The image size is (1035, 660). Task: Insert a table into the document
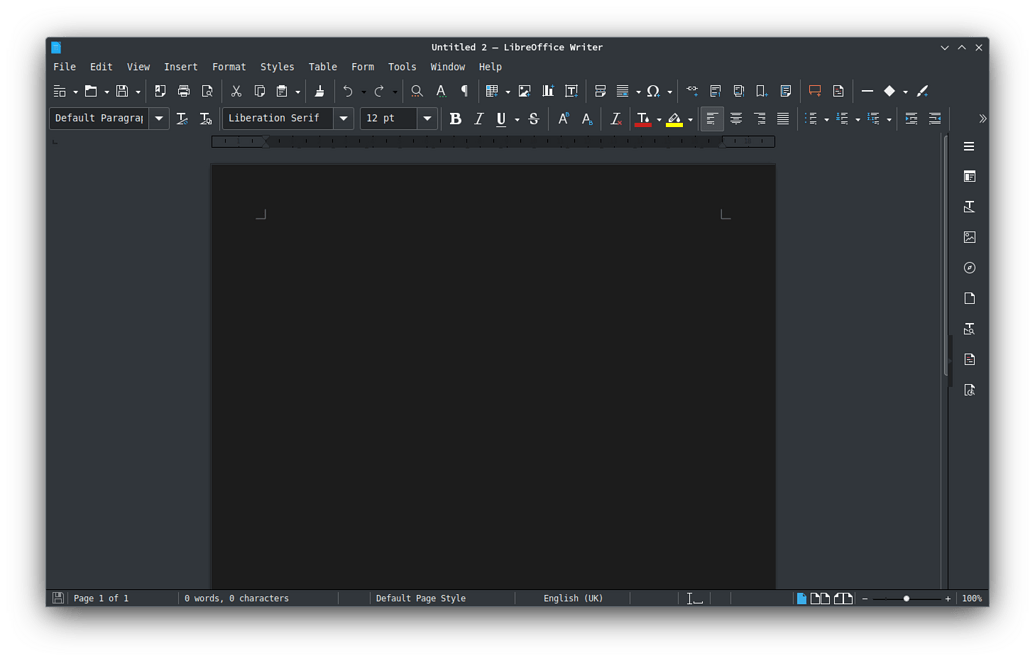(493, 91)
